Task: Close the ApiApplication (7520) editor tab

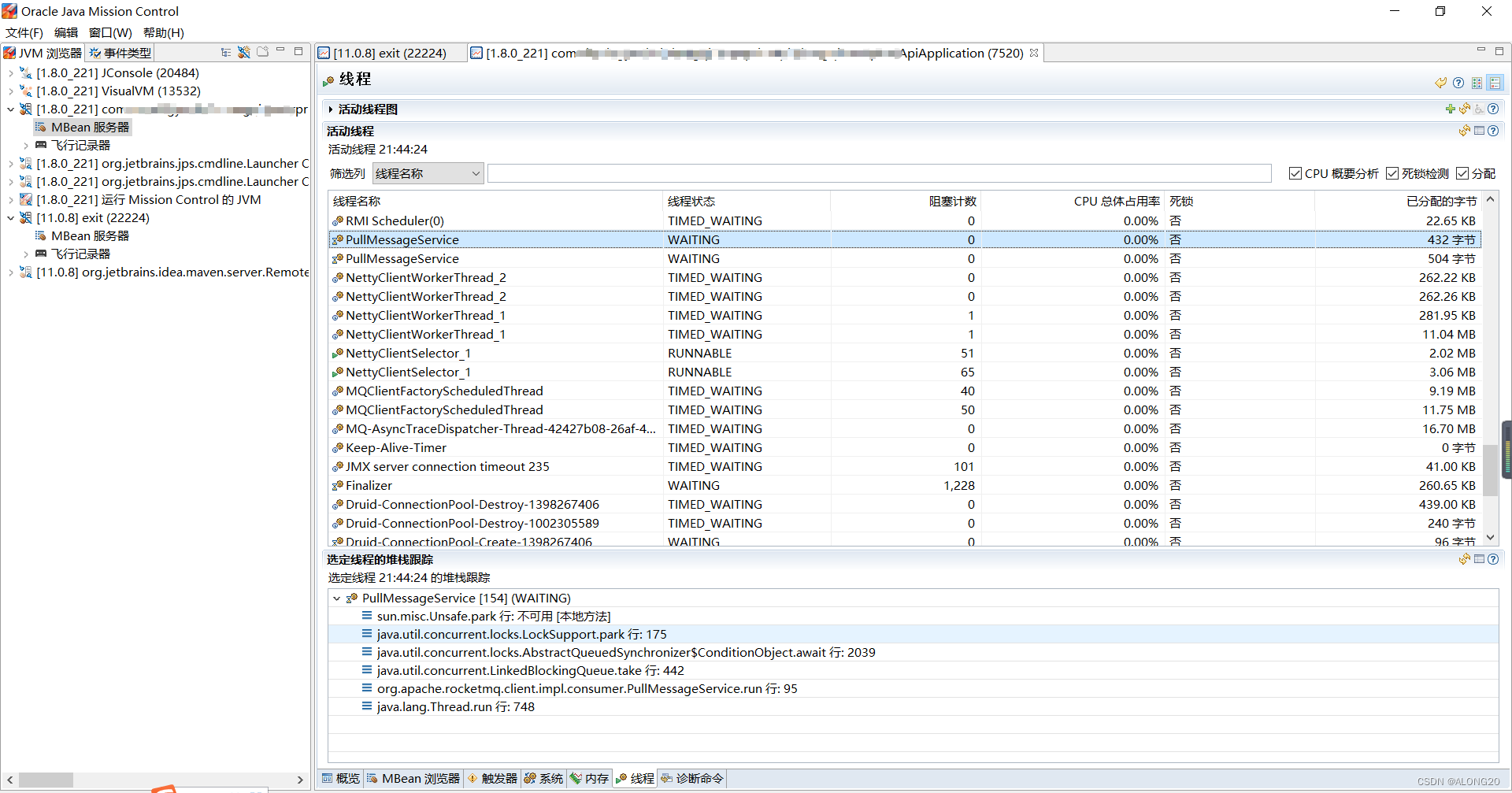Action: [1034, 53]
